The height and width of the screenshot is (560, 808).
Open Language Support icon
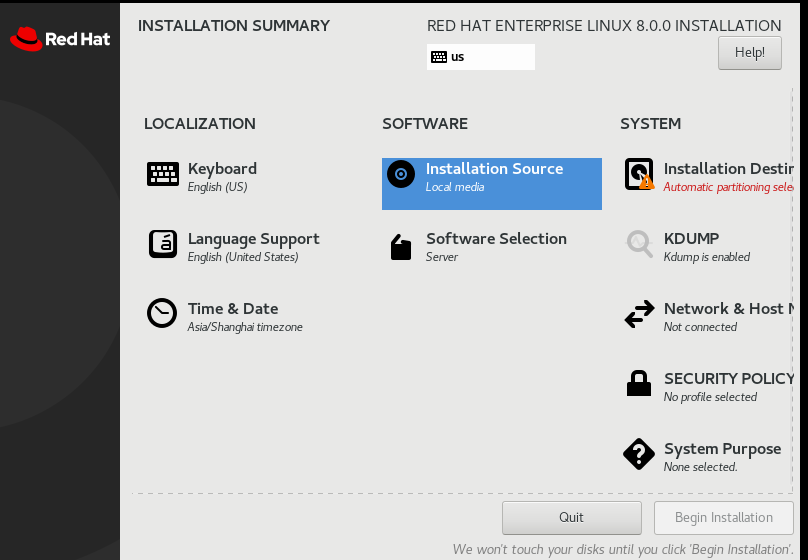tap(163, 244)
